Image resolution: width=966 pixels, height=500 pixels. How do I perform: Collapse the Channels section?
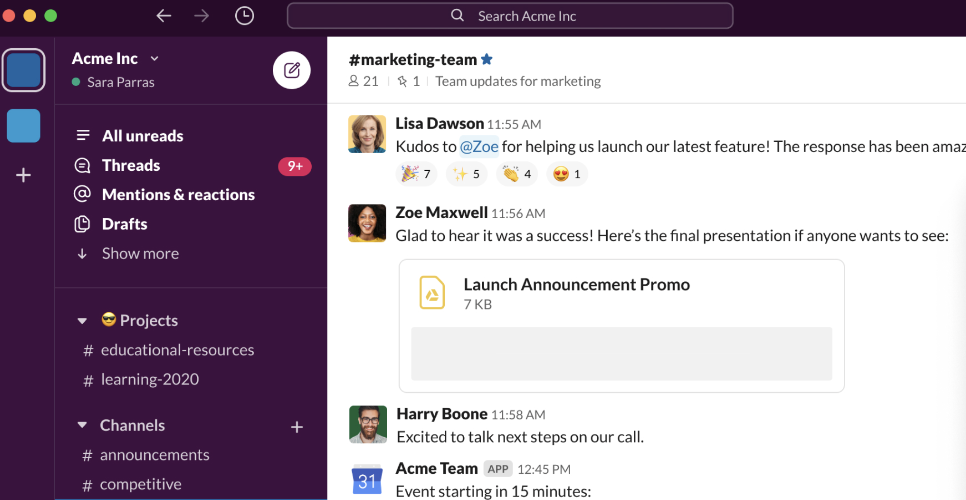(x=82, y=425)
